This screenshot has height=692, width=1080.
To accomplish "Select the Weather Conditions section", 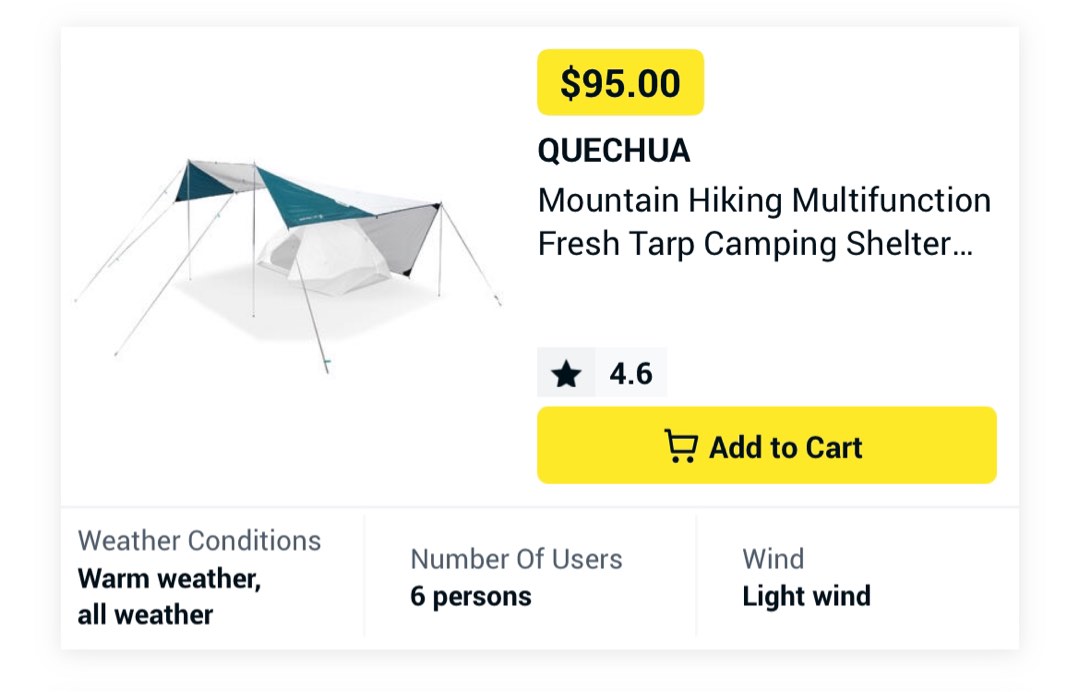I will click(x=199, y=540).
